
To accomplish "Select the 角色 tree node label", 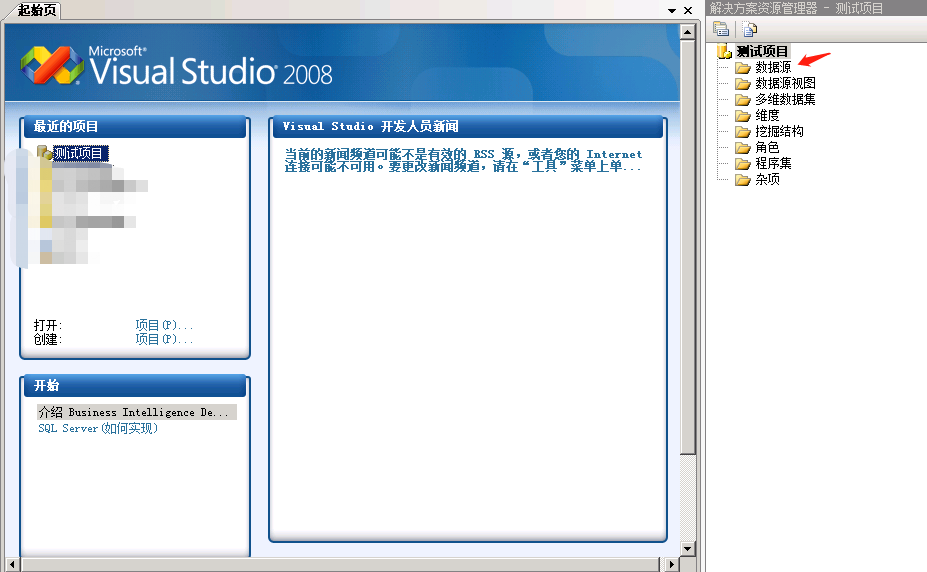I will click(x=767, y=147).
